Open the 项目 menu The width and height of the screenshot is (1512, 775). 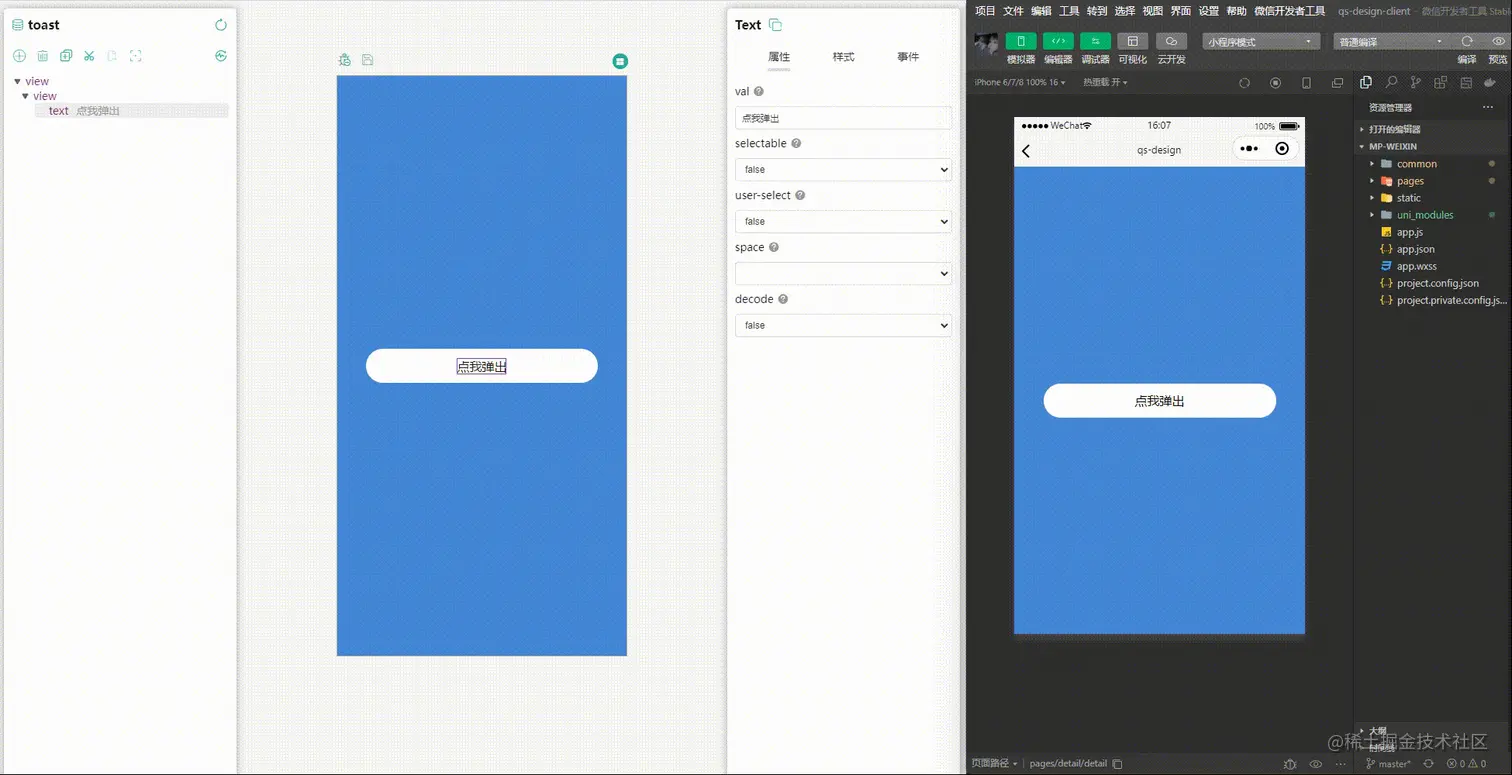pyautogui.click(x=985, y=11)
